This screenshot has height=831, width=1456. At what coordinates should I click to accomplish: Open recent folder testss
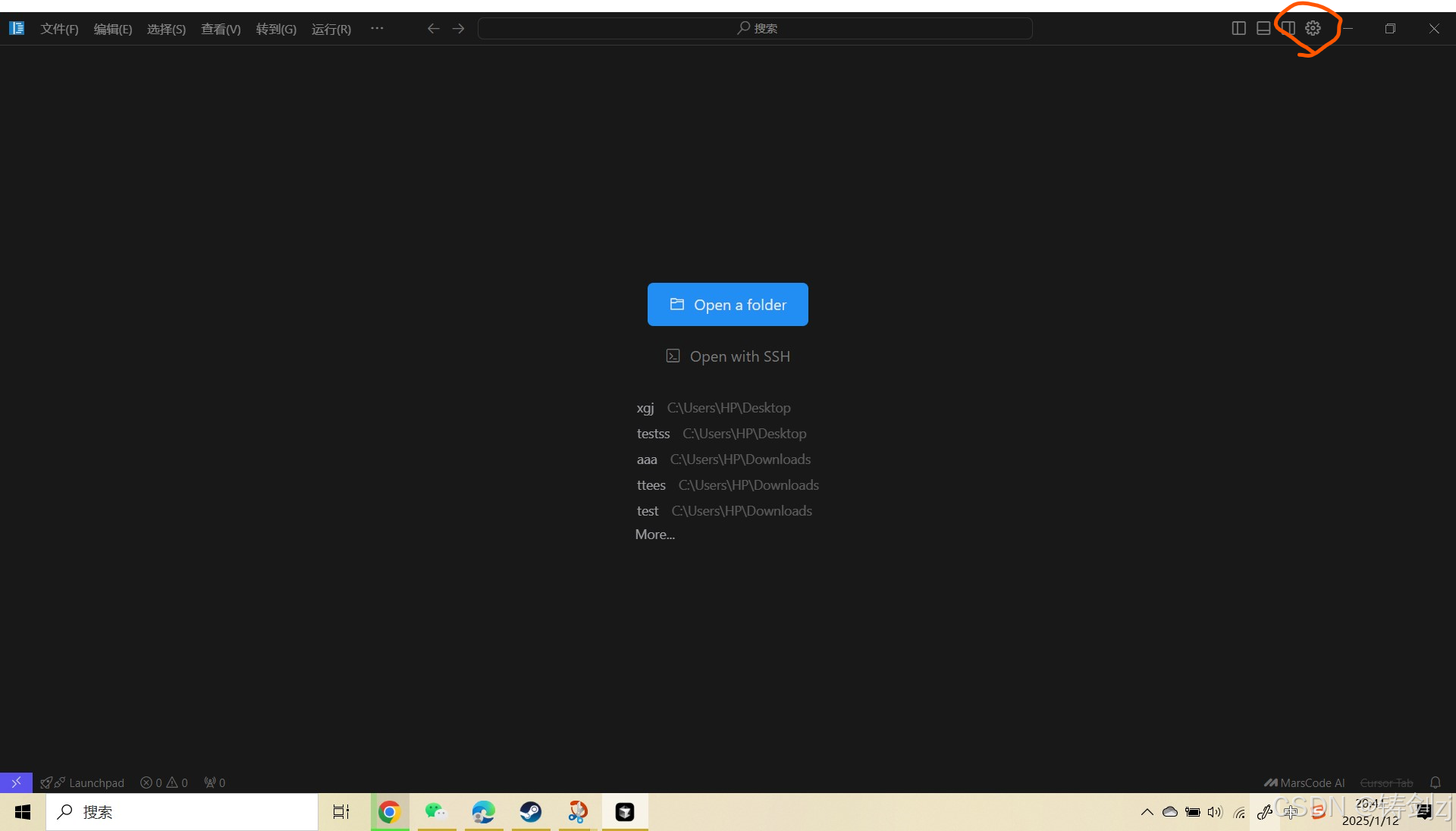[x=653, y=434]
